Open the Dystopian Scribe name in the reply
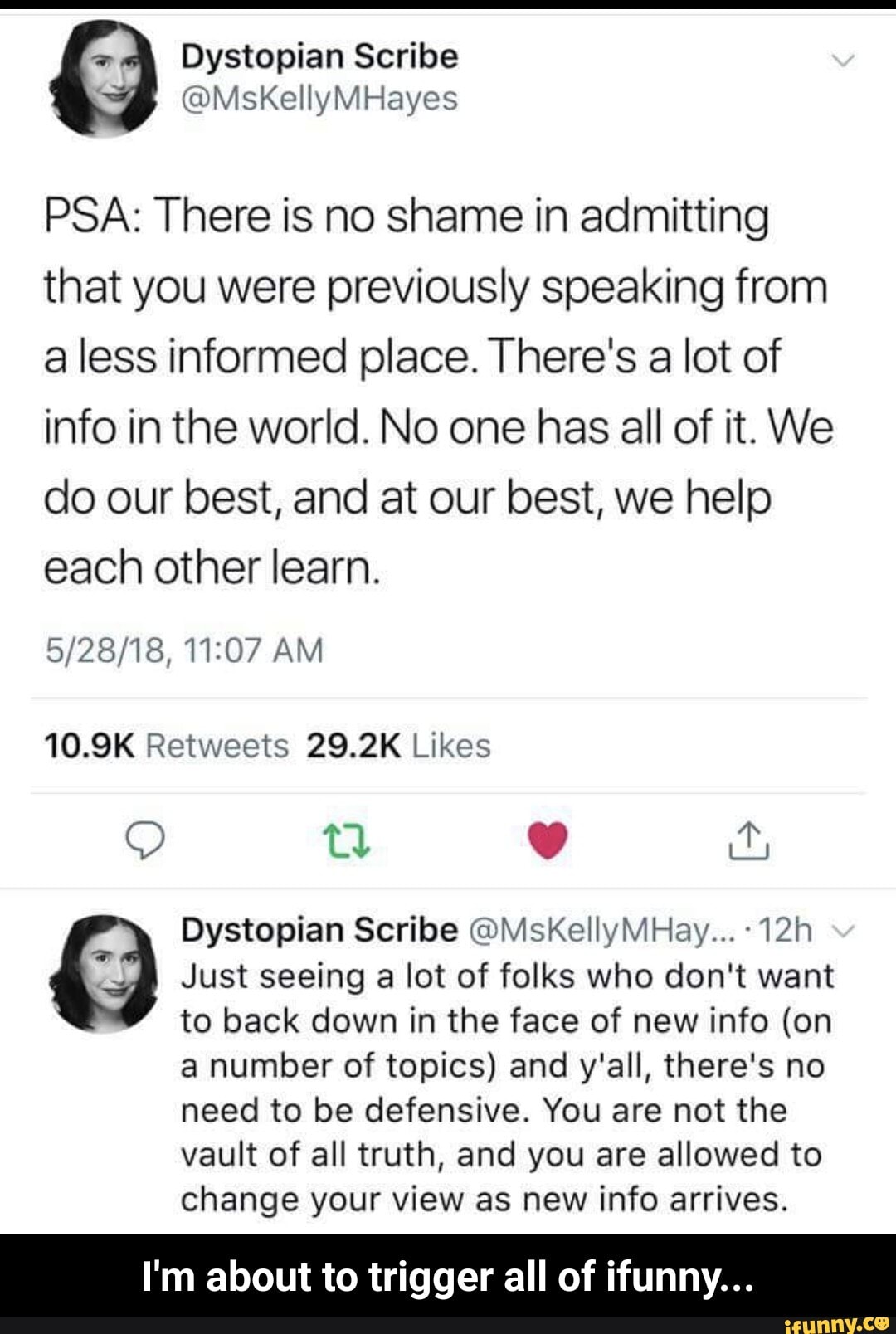 pyautogui.click(x=319, y=930)
